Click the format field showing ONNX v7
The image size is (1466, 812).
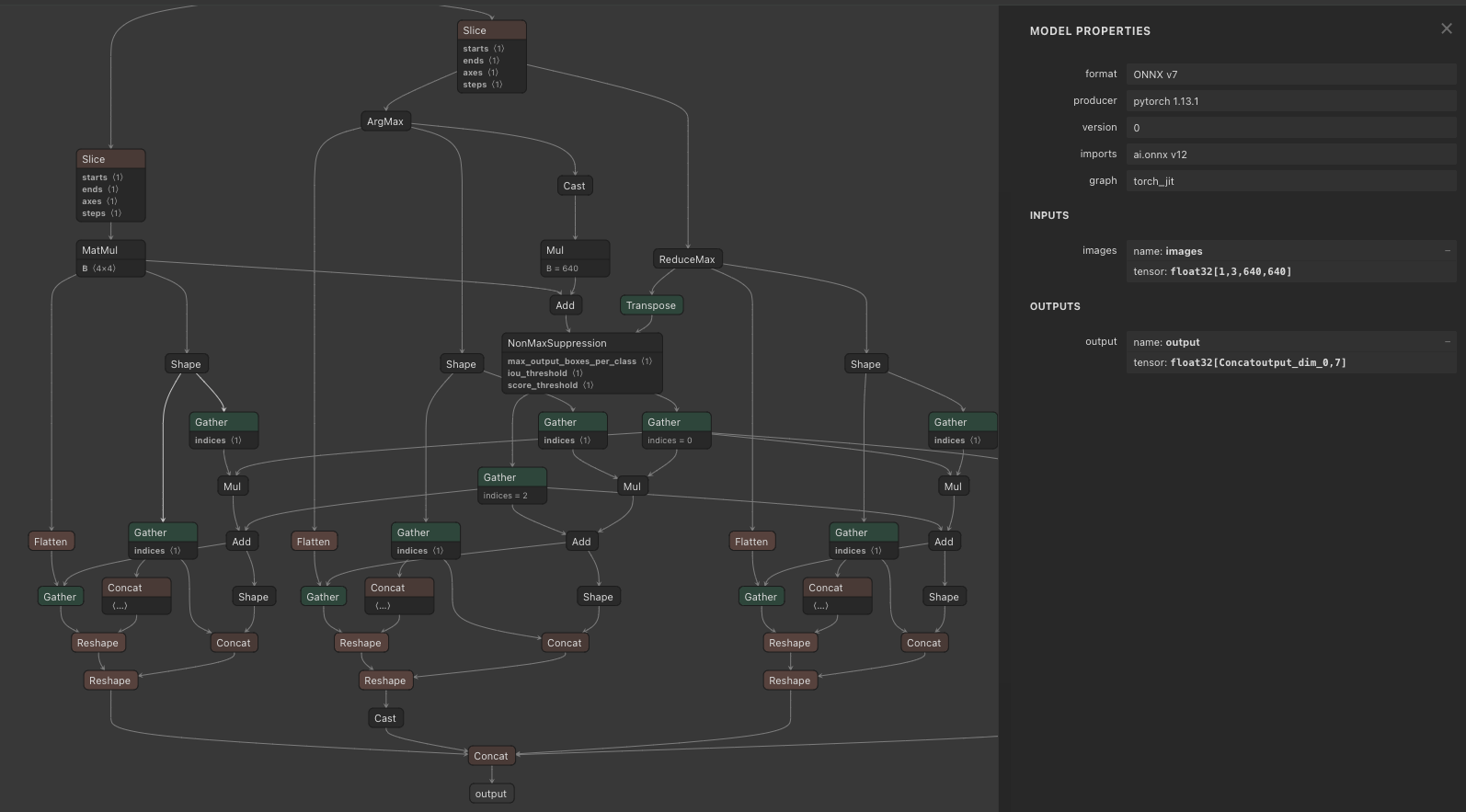pos(1290,74)
